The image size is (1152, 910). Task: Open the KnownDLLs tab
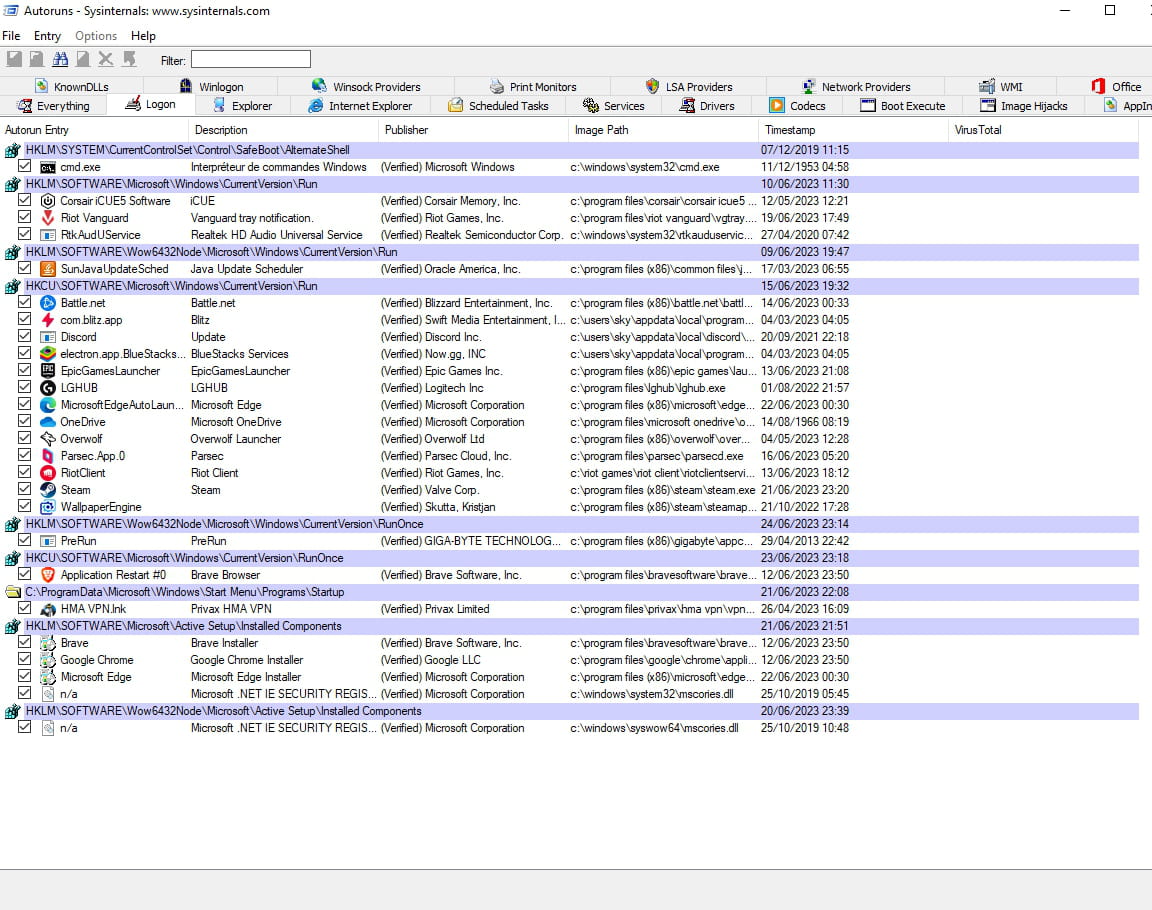72,87
